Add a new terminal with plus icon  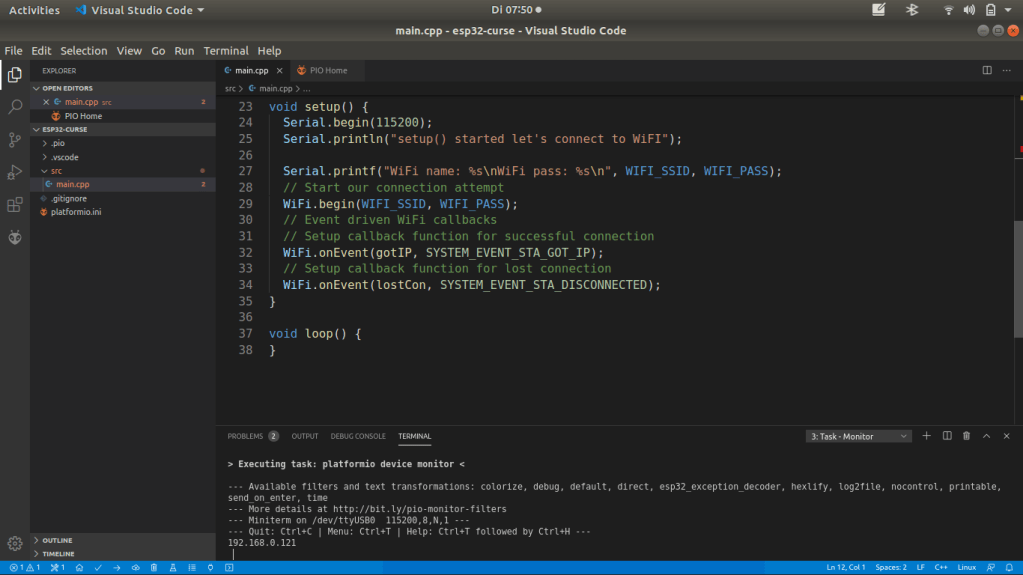point(926,436)
